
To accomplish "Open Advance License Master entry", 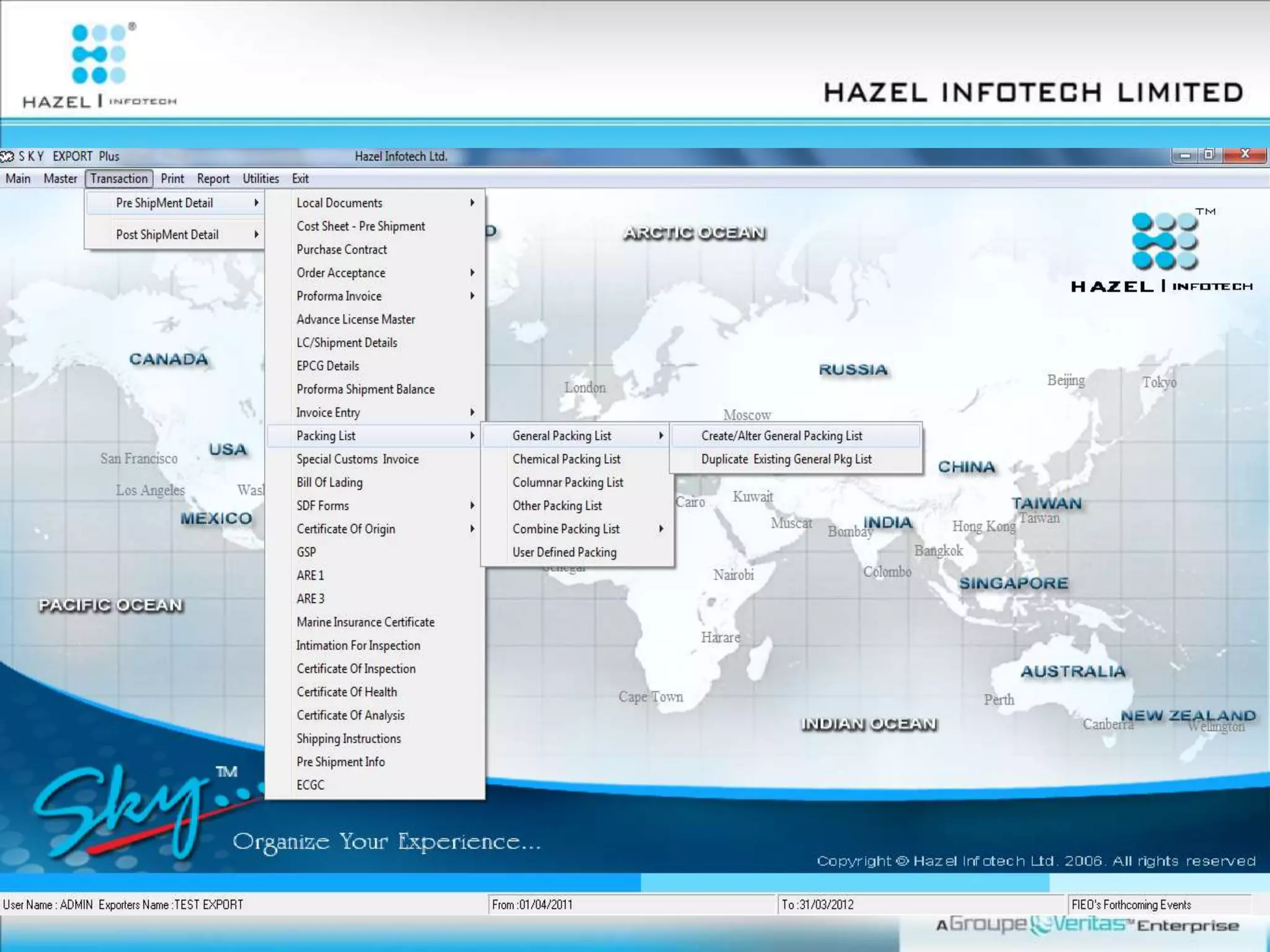I will pyautogui.click(x=355, y=319).
